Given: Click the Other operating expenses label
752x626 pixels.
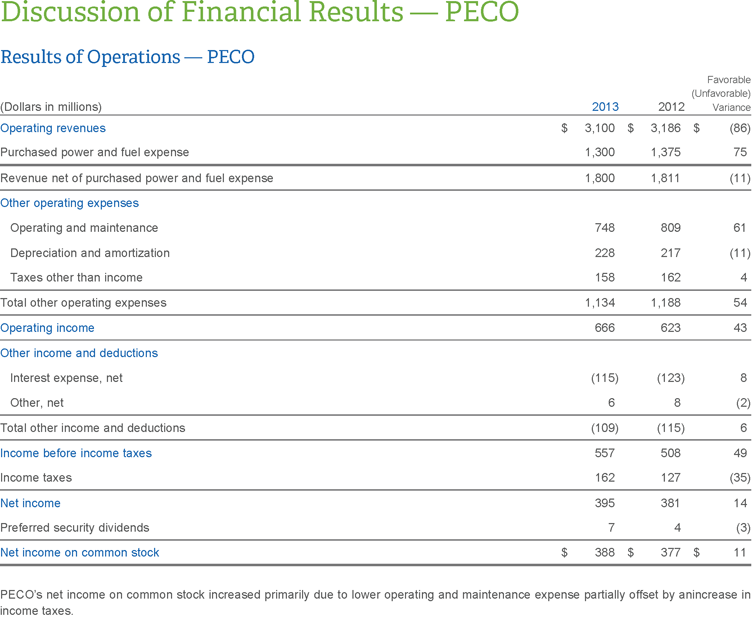Looking at the screenshot, I should pos(69,203).
